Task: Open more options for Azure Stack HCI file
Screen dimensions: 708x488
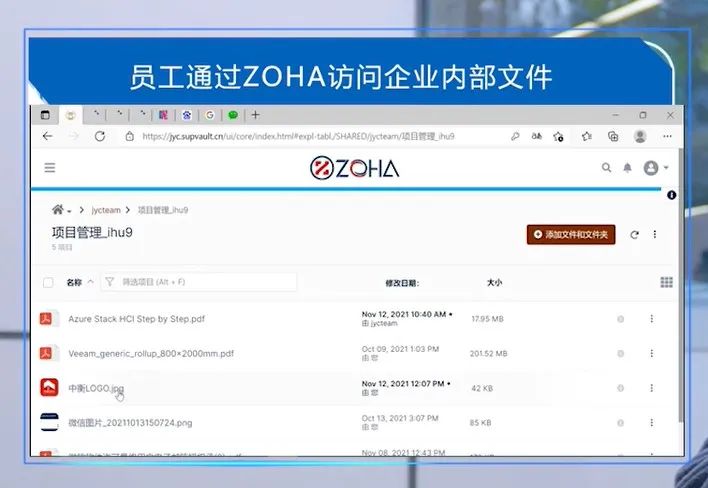Action: [651, 319]
